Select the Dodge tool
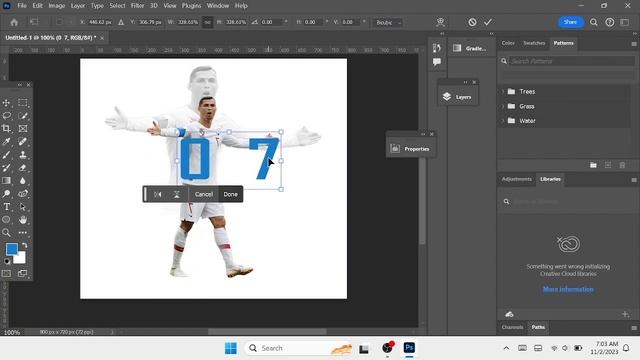Image resolution: width=640 pixels, height=360 pixels. click(7, 194)
